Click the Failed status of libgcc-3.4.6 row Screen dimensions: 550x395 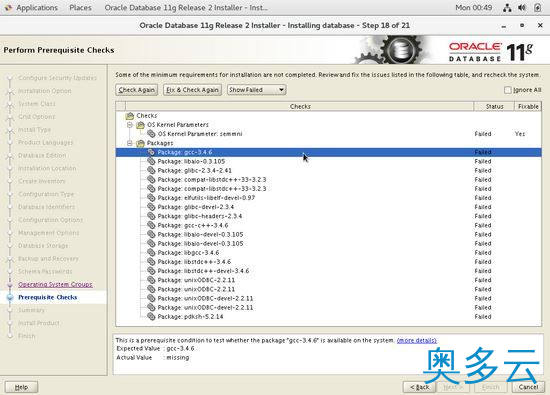point(483,253)
